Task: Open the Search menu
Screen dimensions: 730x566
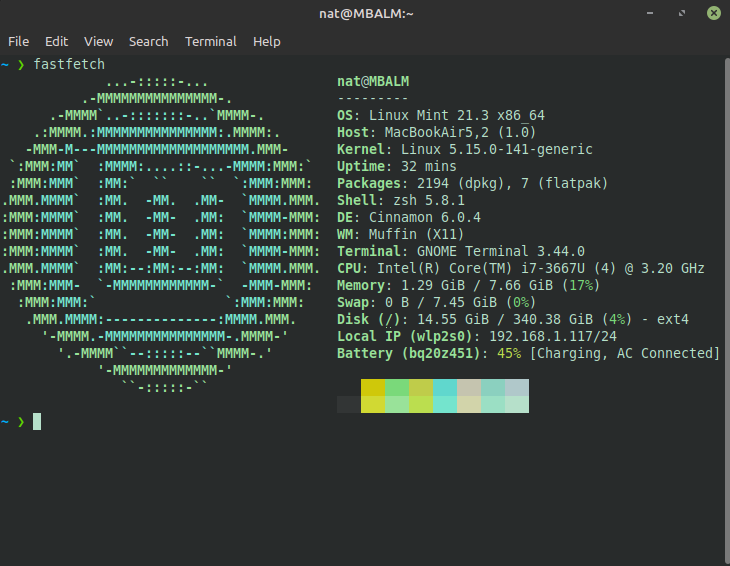Action: pos(149,41)
